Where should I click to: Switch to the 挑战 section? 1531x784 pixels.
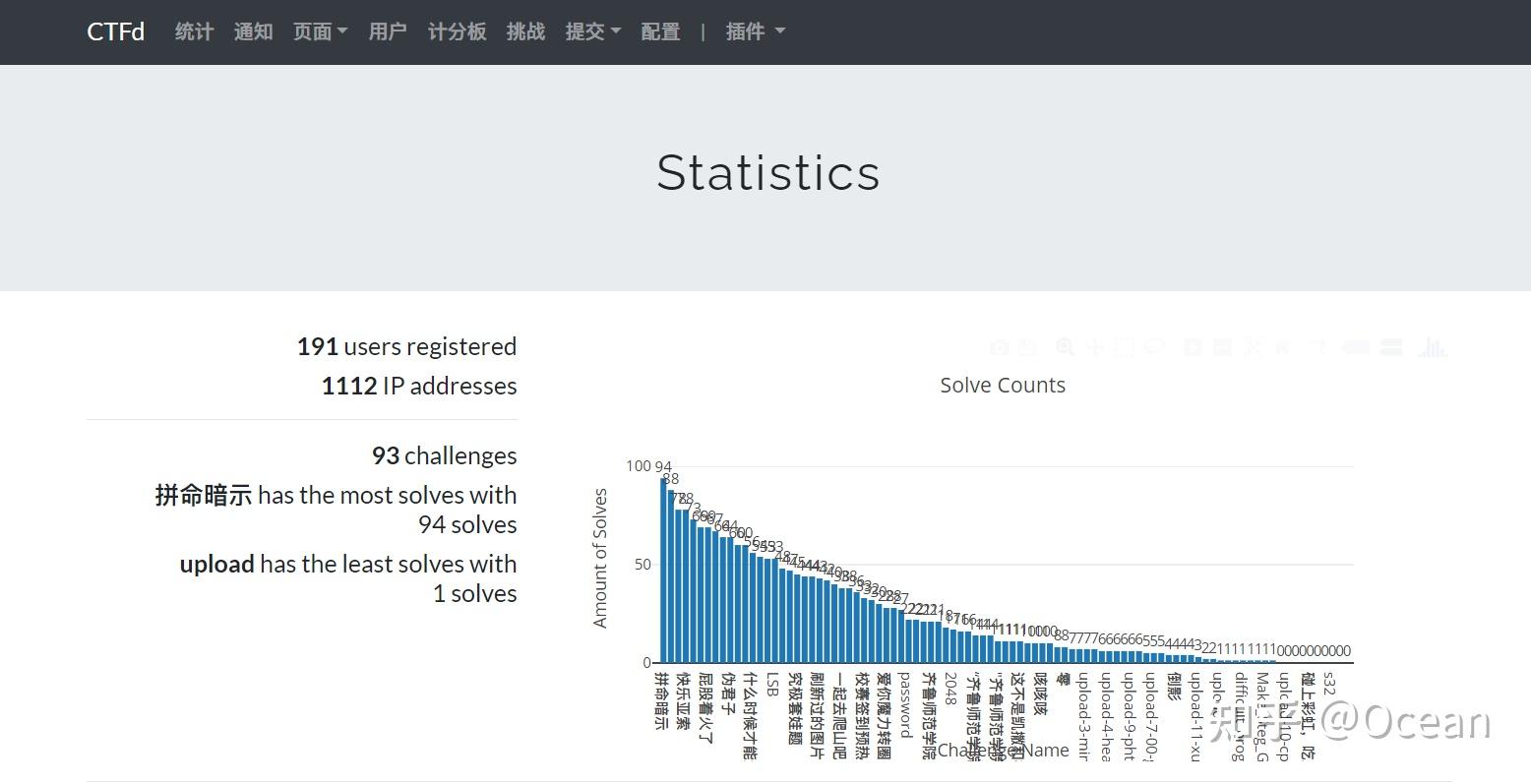tap(524, 31)
